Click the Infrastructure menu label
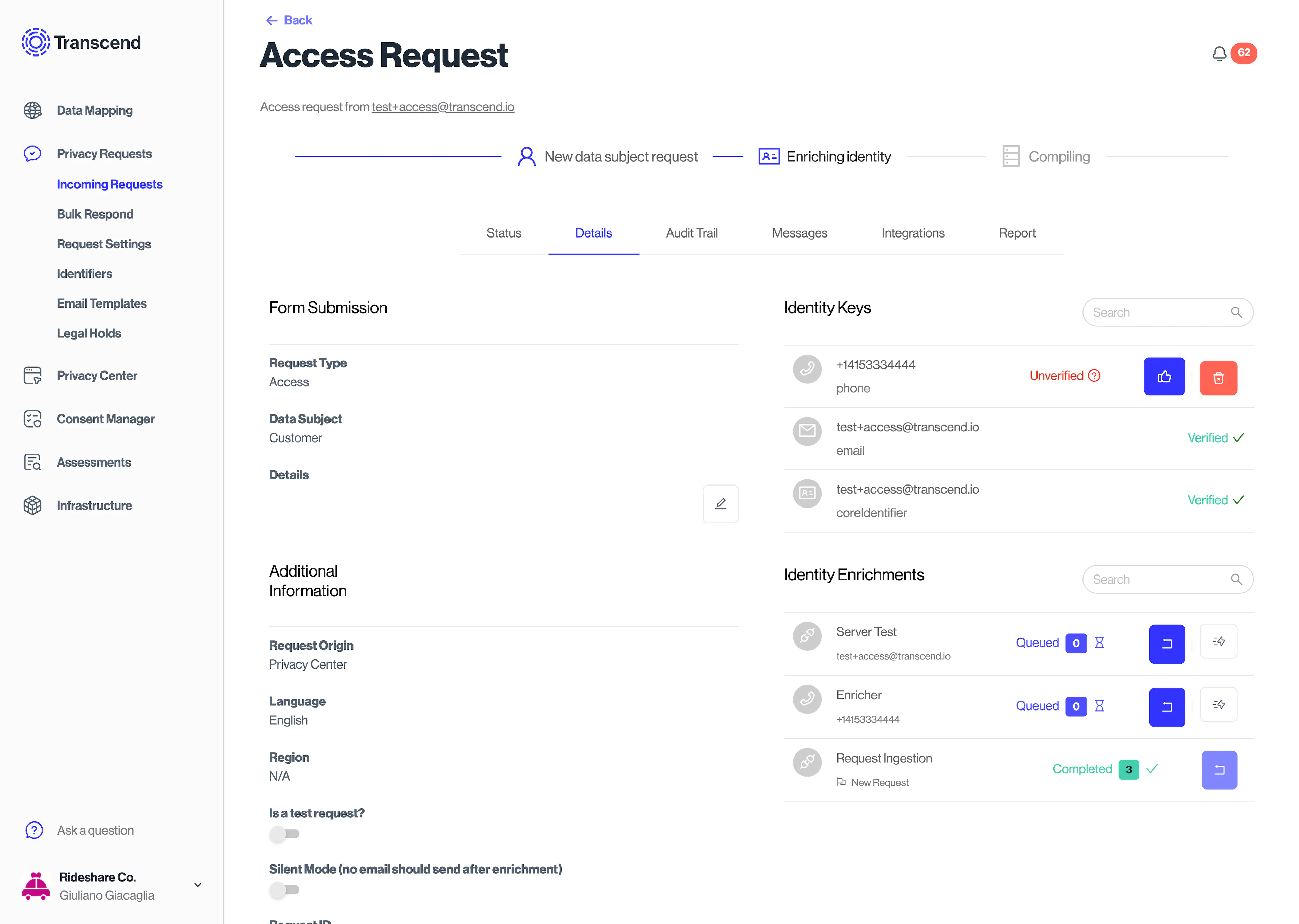Image resolution: width=1299 pixels, height=924 pixels. click(x=94, y=506)
